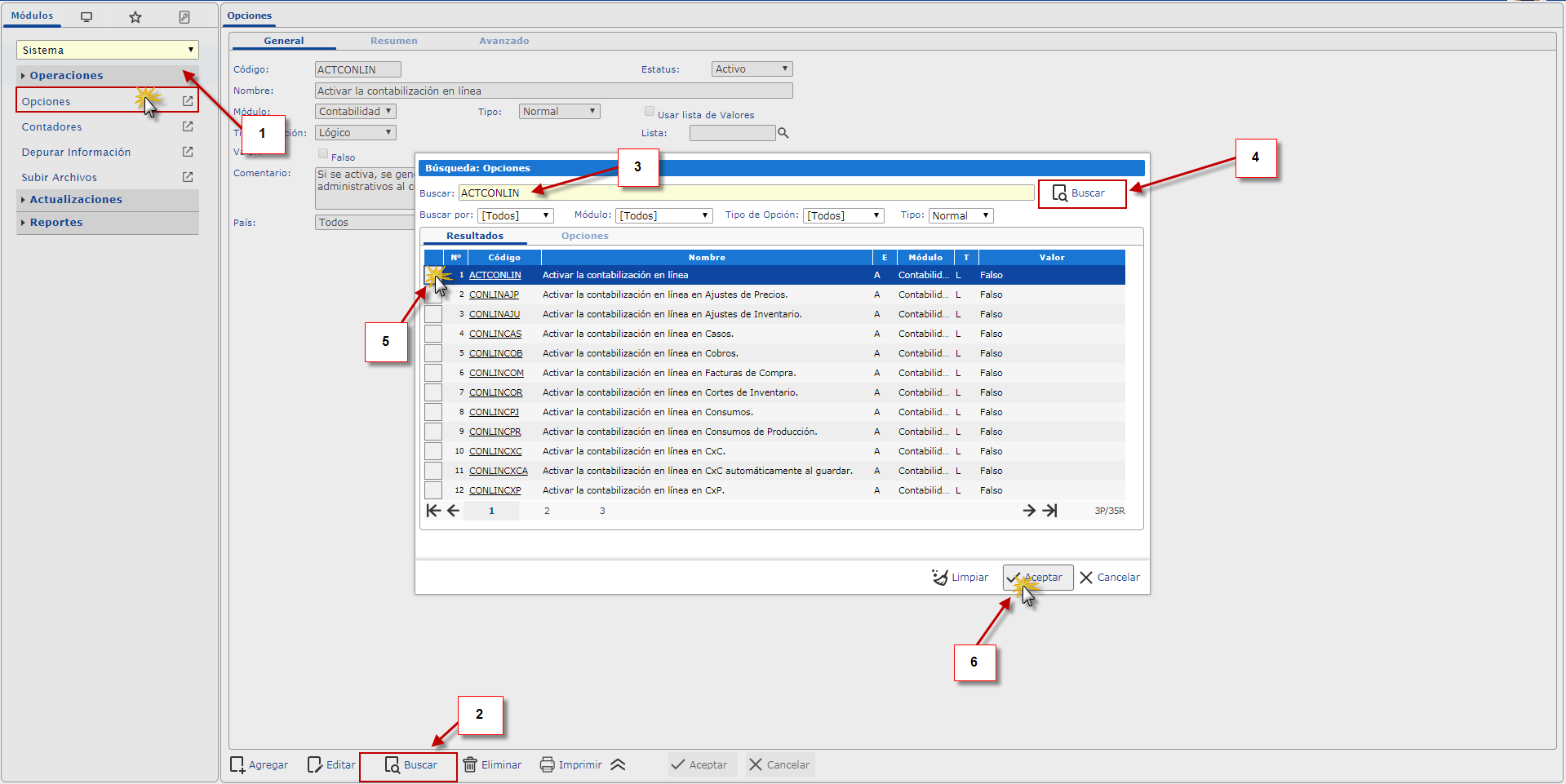Go to last page of search results
Viewport: 1566px width, 784px height.
click(1050, 511)
